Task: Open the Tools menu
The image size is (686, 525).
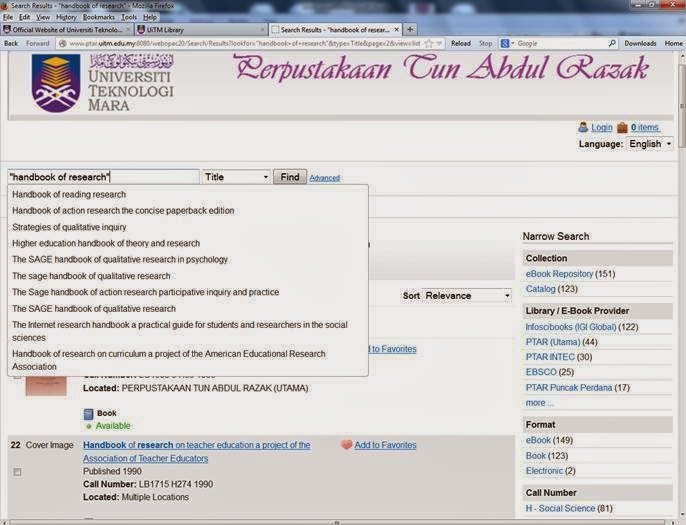Action: point(129,17)
